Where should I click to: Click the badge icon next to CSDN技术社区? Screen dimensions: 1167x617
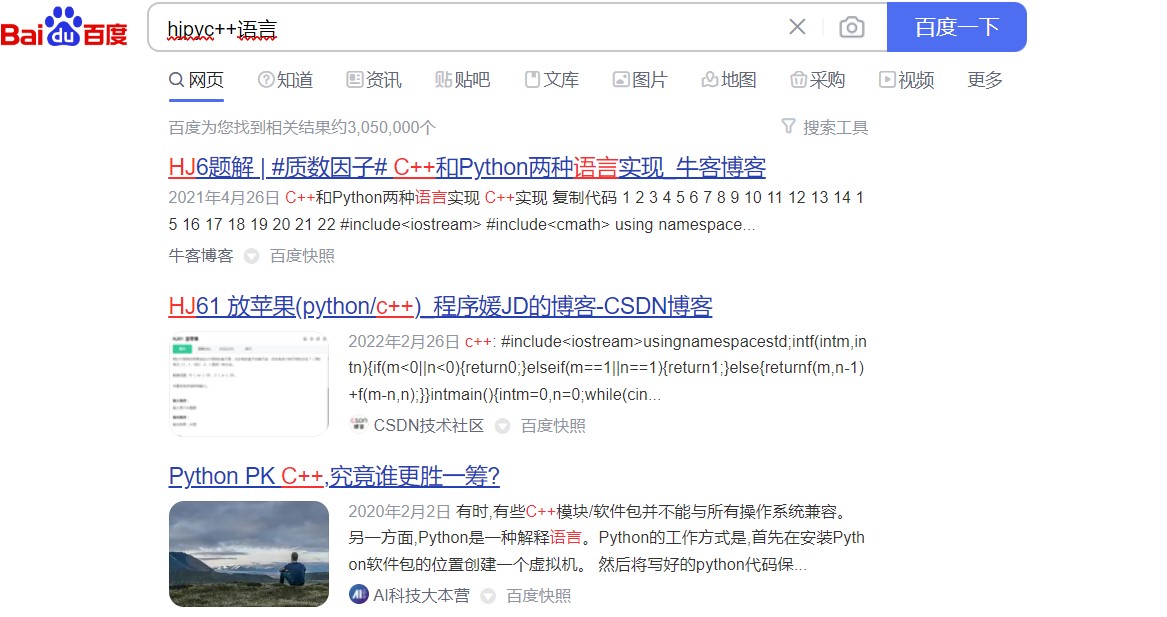[x=502, y=426]
